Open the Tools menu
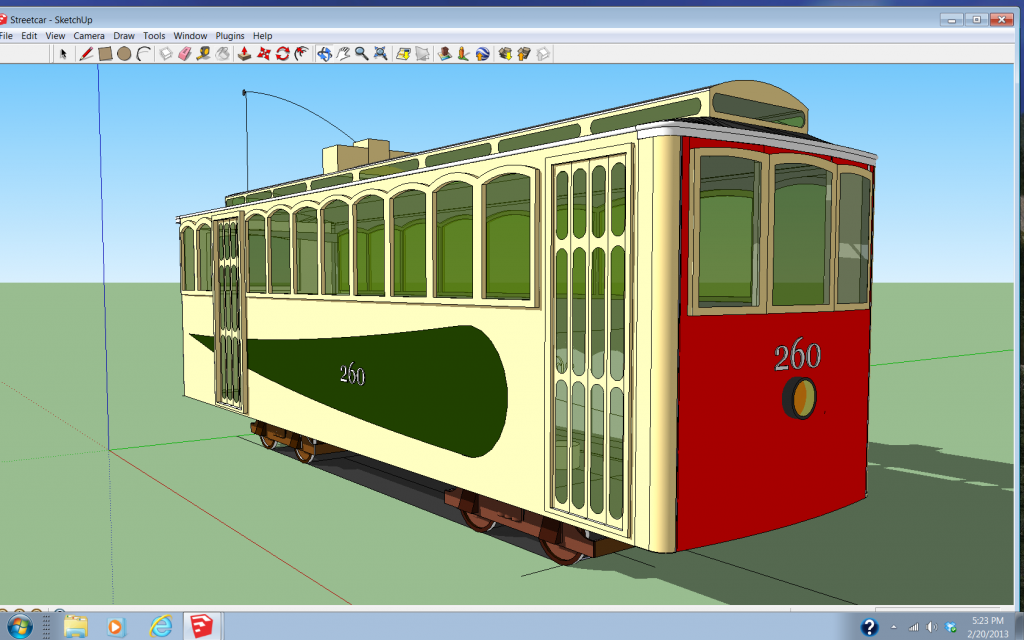 [154, 36]
